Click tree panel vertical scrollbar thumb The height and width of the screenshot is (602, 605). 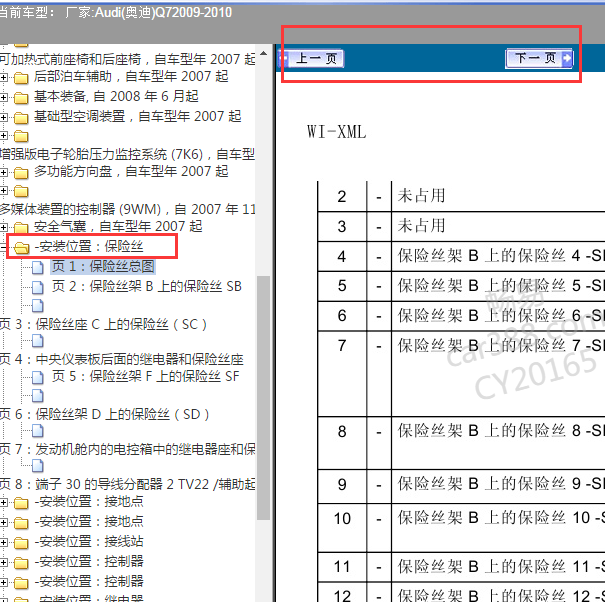coord(264,398)
